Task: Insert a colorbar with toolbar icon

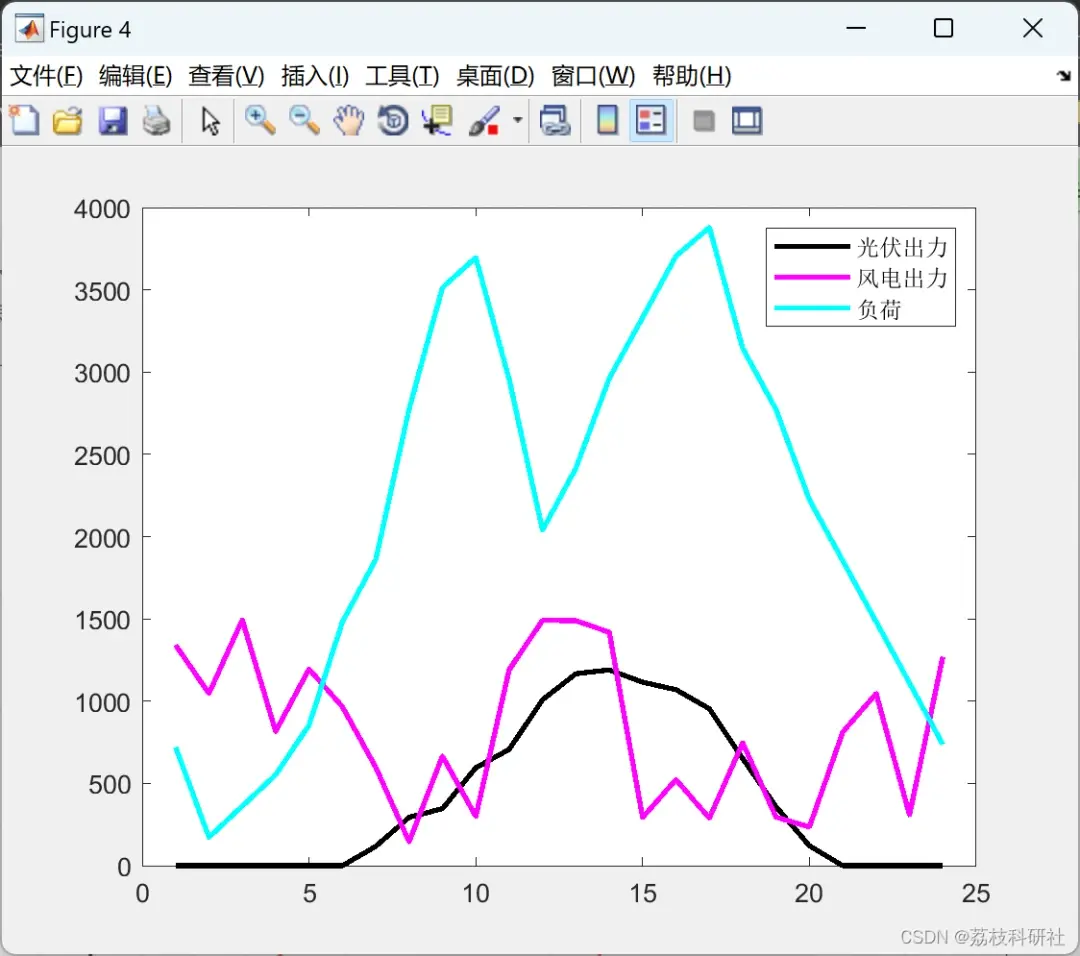Action: point(607,121)
